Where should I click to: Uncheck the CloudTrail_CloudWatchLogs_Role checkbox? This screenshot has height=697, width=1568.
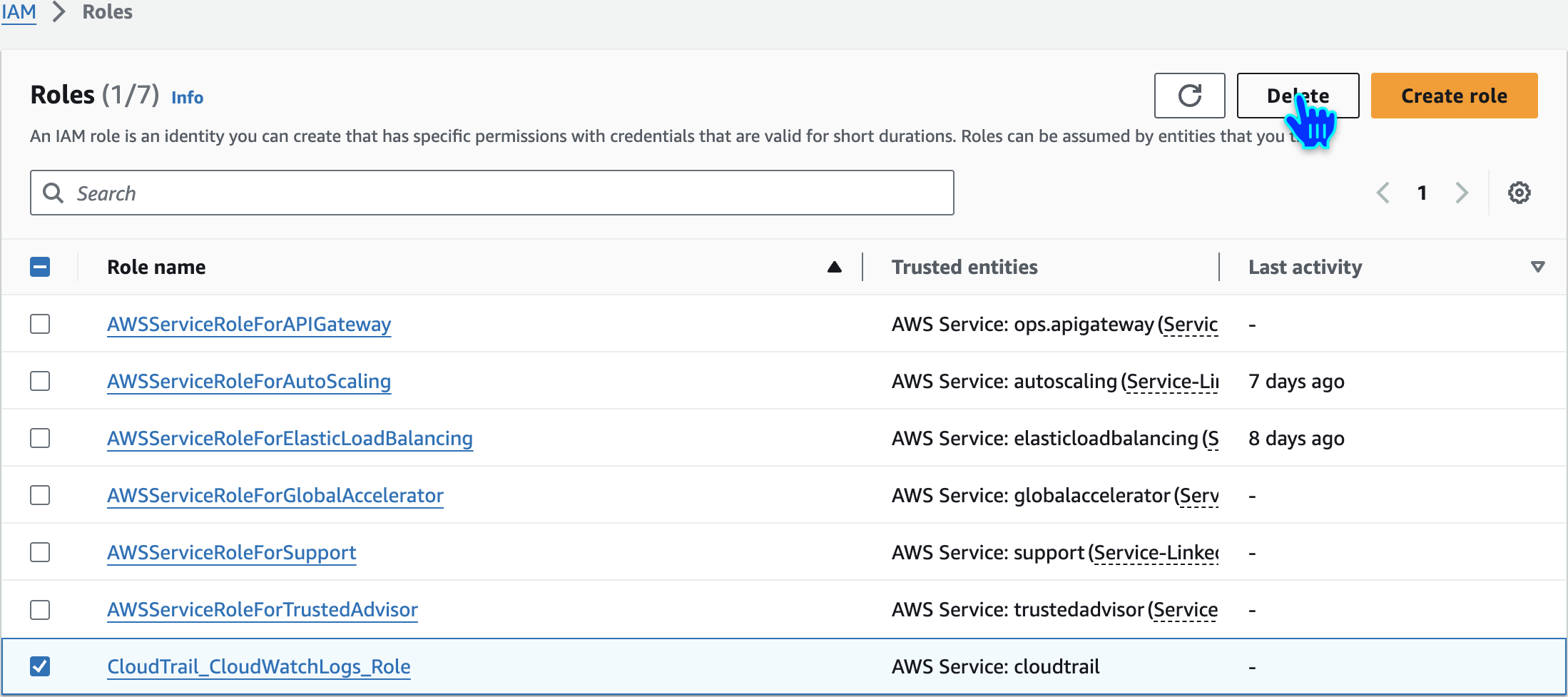[40, 666]
